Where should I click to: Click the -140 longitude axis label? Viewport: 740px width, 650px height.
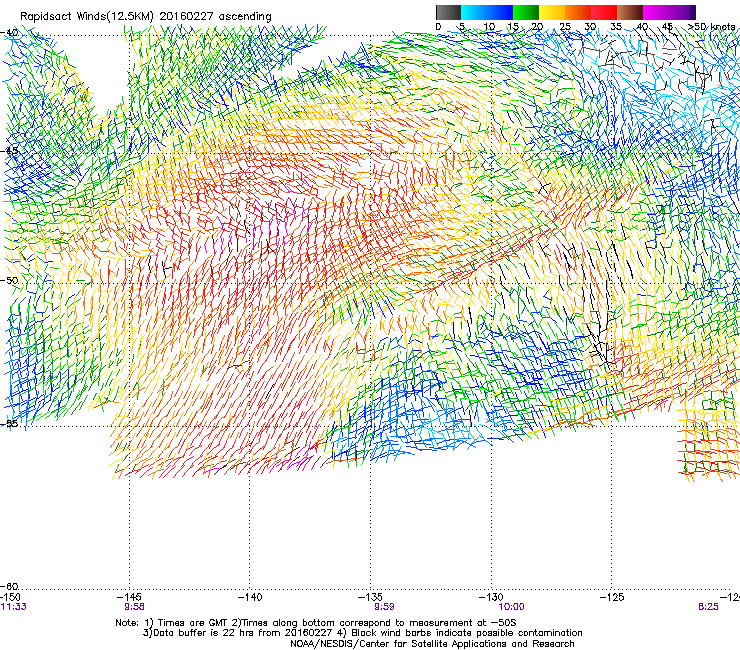pyautogui.click(x=250, y=597)
